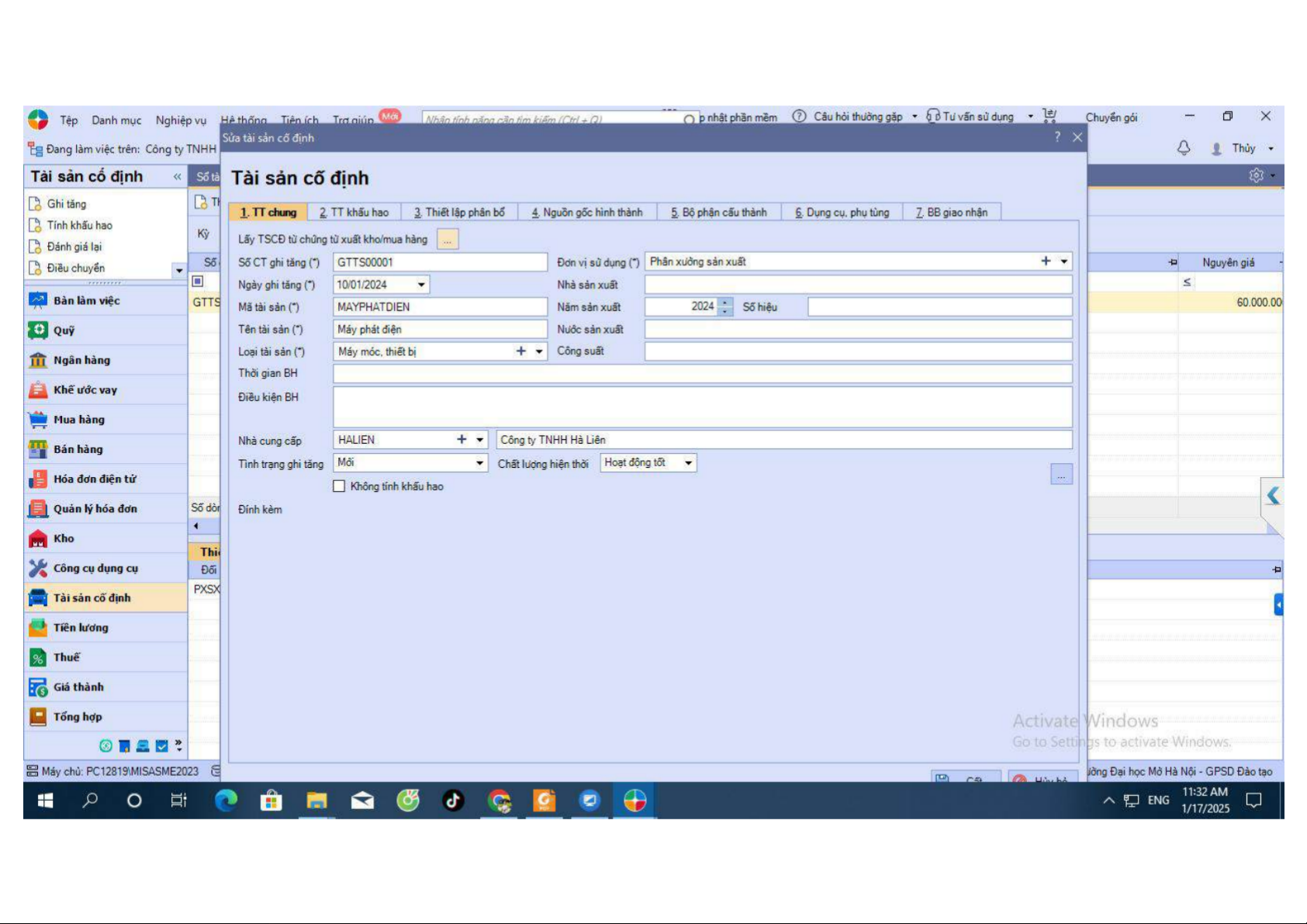Click the Mua hàng cart icon
1307x924 pixels.
coord(38,420)
